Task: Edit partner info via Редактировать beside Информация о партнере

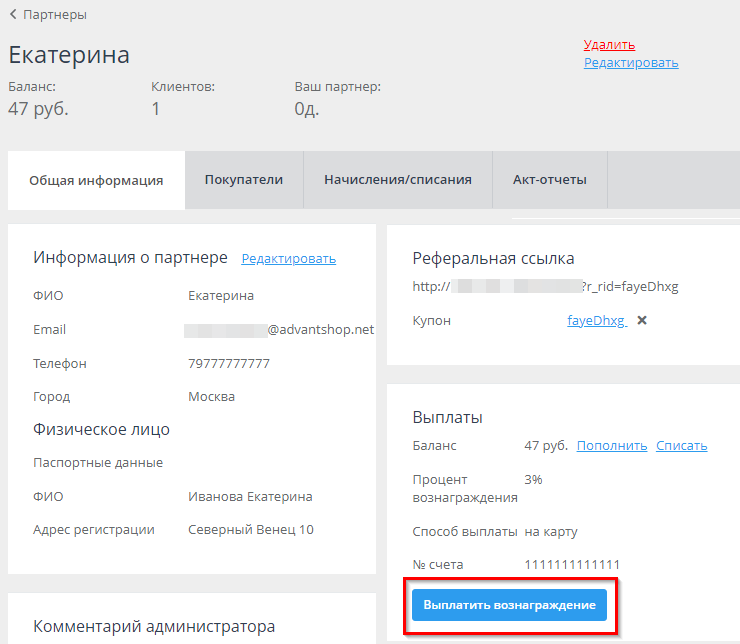Action: 288,259
